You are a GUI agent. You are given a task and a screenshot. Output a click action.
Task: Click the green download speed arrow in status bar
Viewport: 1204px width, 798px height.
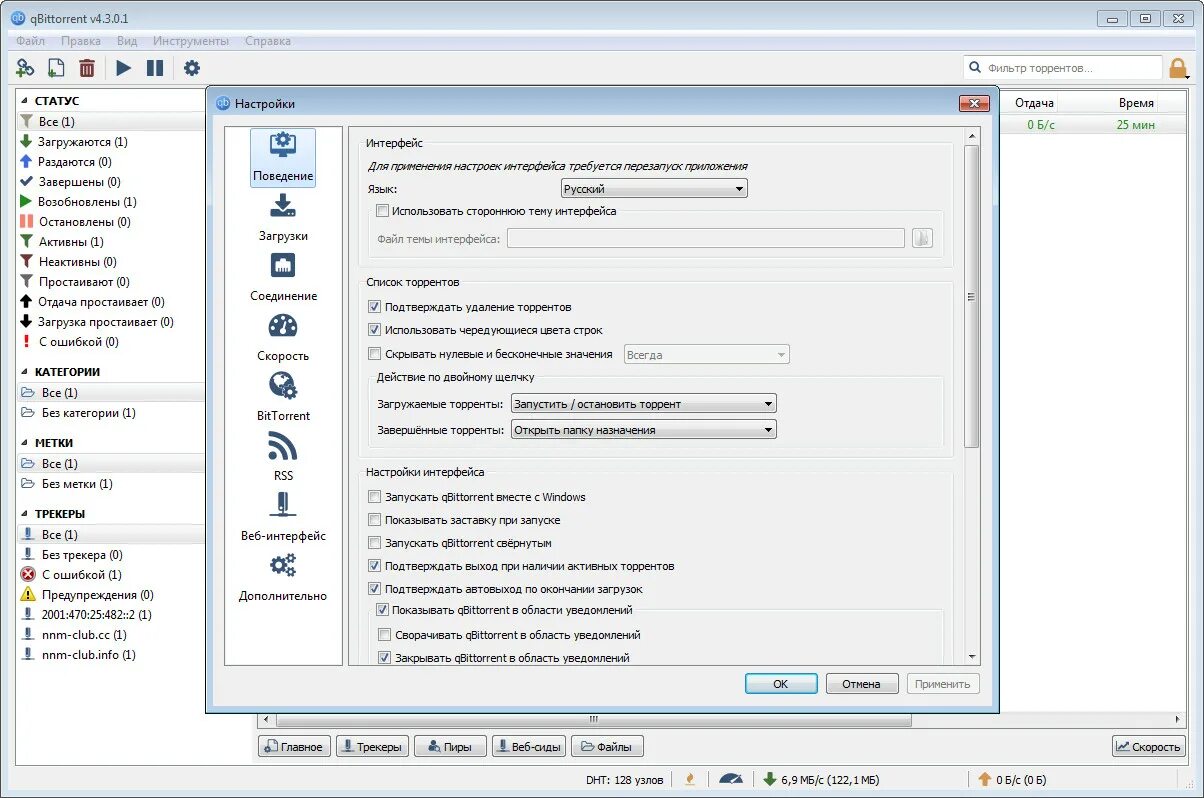click(x=770, y=779)
